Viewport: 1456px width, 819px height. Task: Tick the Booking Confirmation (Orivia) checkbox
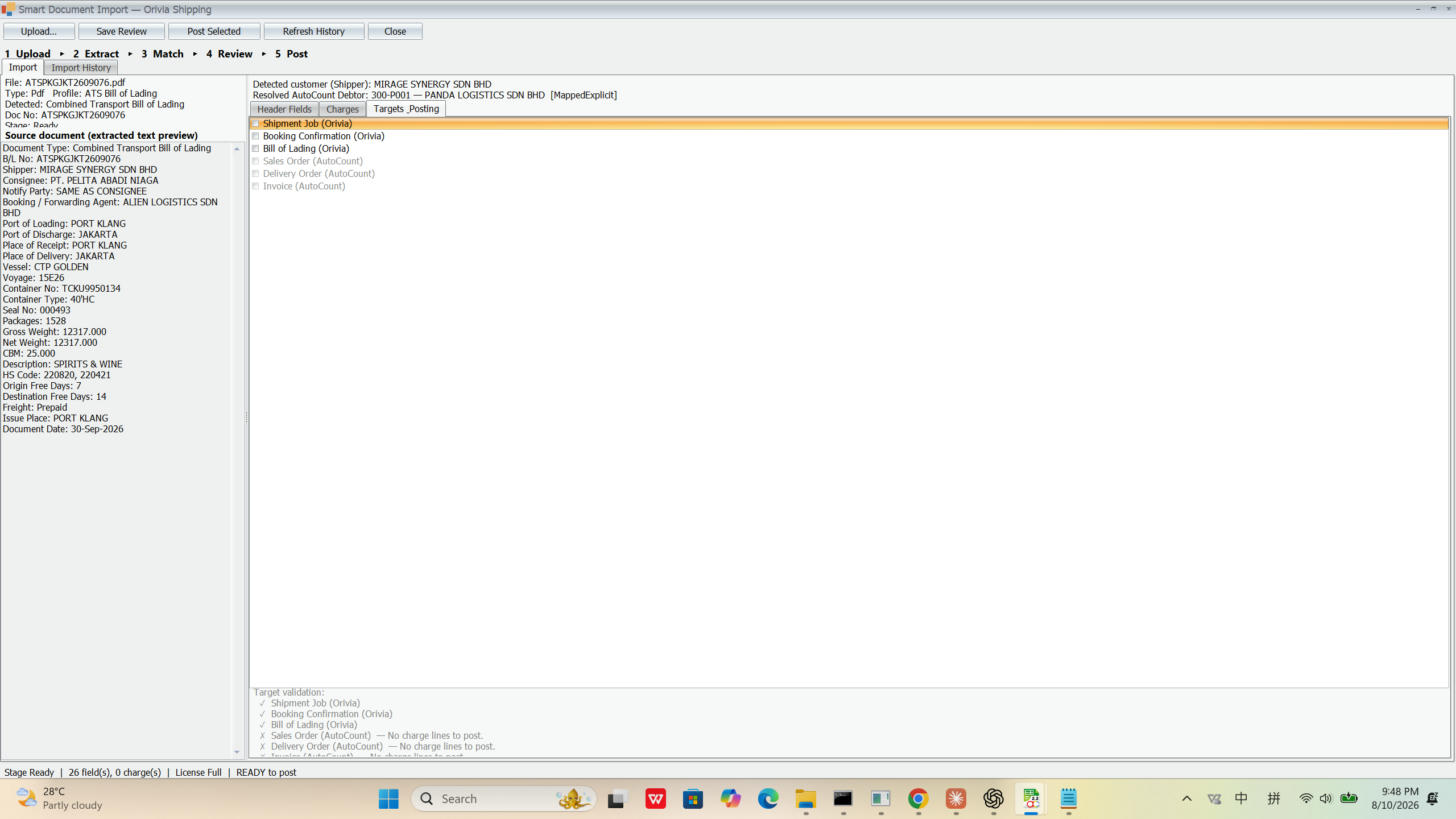click(x=256, y=136)
